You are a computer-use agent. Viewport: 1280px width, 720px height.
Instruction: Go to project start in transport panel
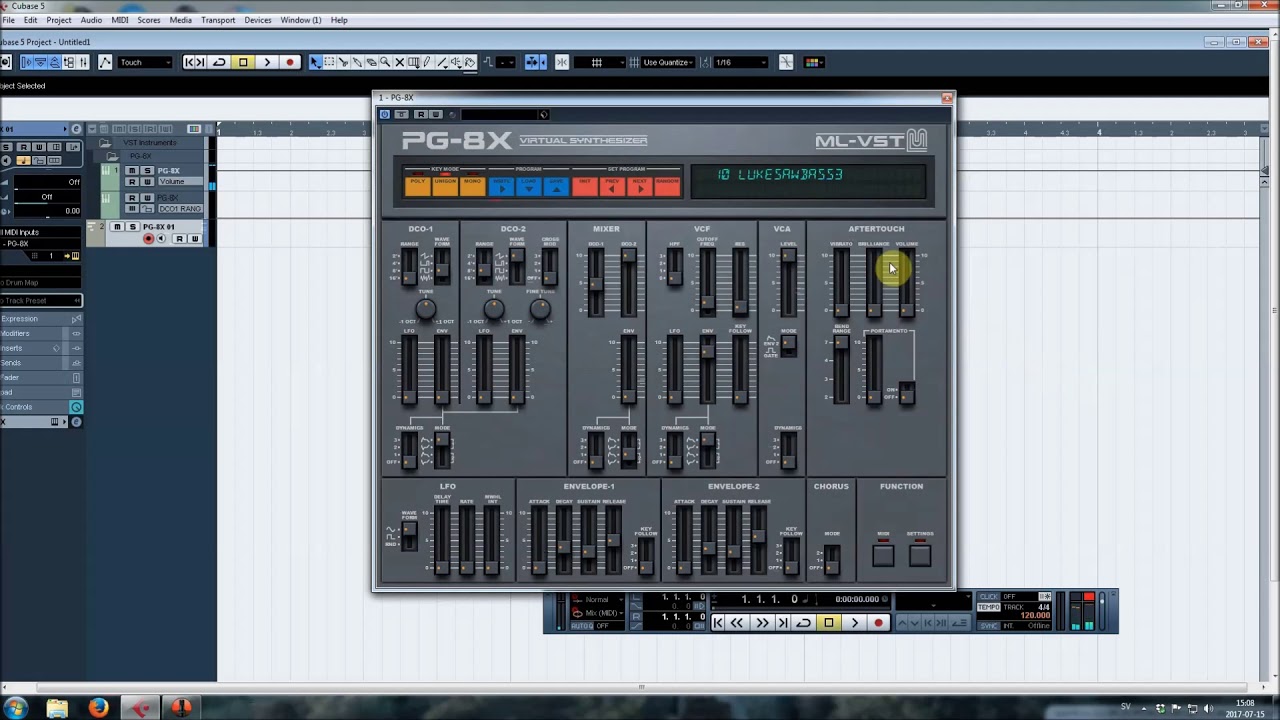tap(717, 623)
